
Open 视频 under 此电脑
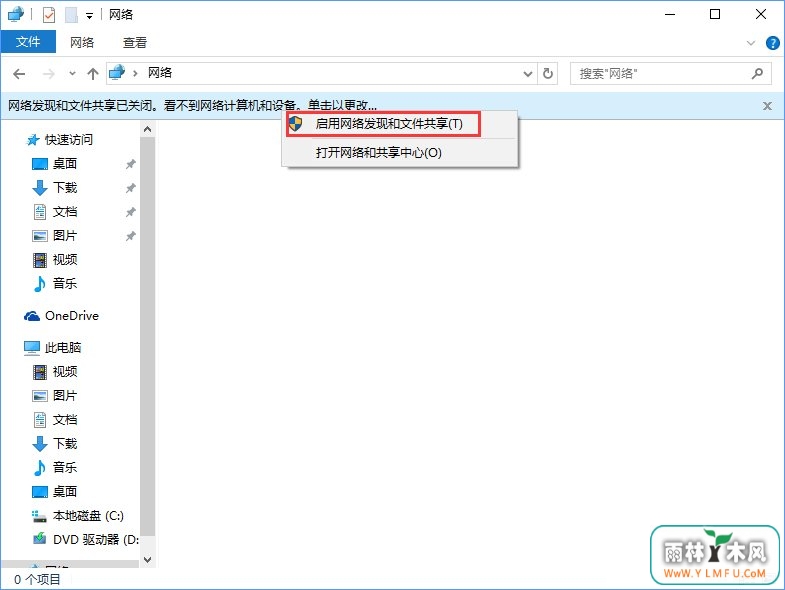(x=65, y=371)
